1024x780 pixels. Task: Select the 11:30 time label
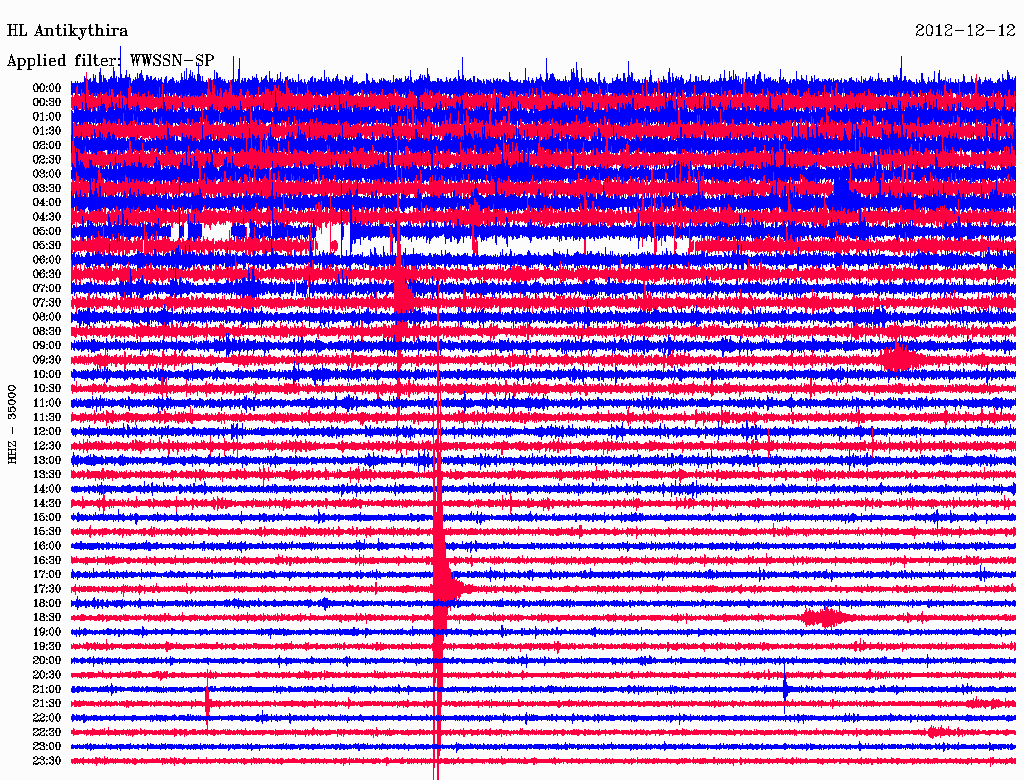[x=47, y=417]
